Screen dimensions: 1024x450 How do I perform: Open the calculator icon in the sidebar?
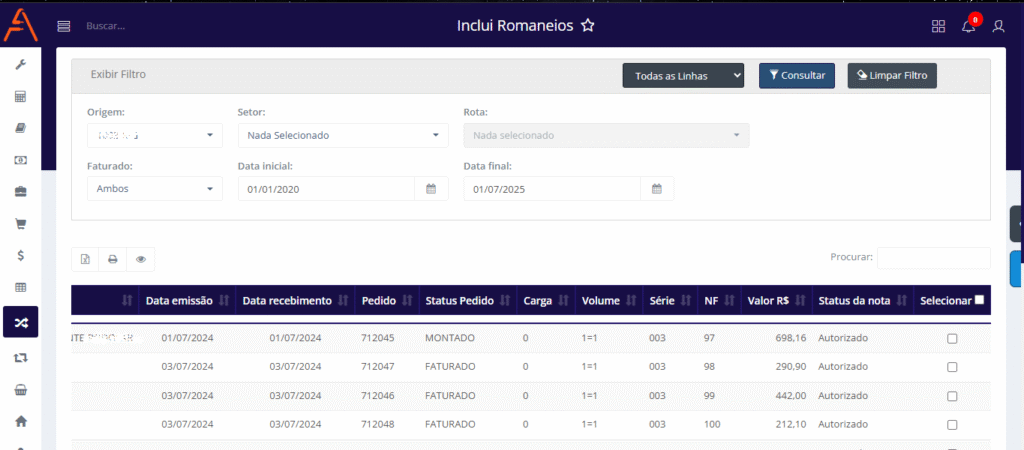point(20,97)
